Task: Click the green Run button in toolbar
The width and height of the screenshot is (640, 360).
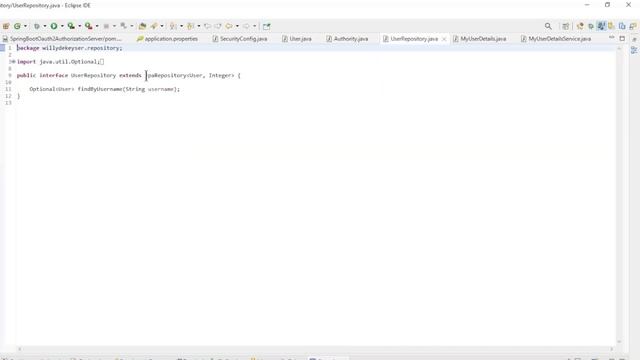Action: 54,26
